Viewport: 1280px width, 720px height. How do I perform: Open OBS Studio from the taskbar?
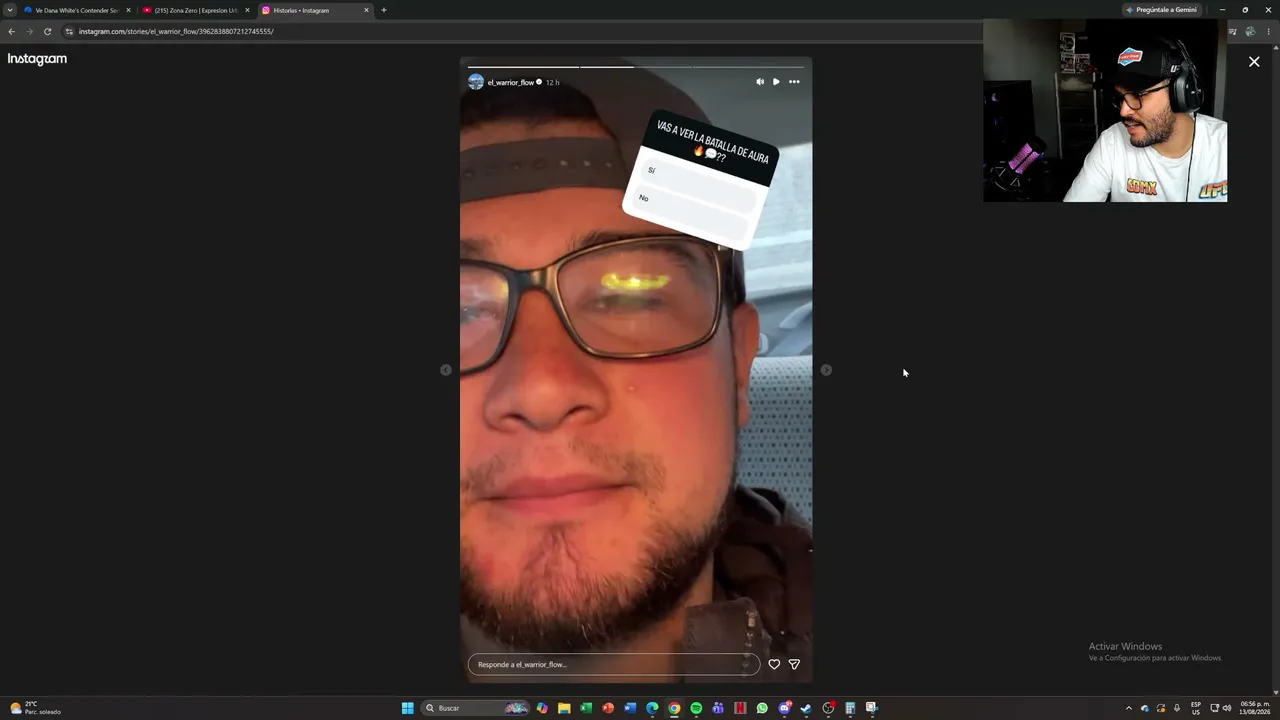pyautogui.click(x=828, y=708)
